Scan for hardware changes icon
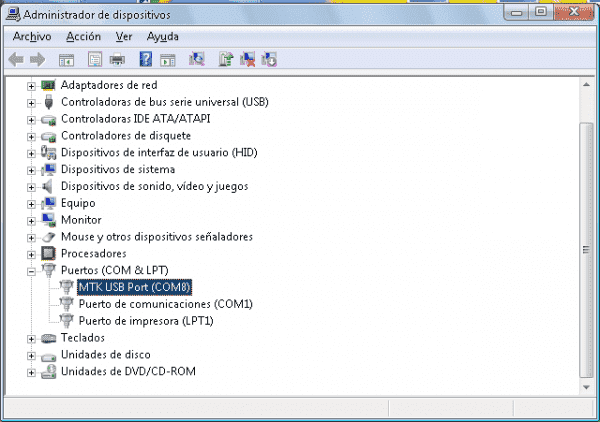This screenshot has height=422, width=600. pos(197,59)
